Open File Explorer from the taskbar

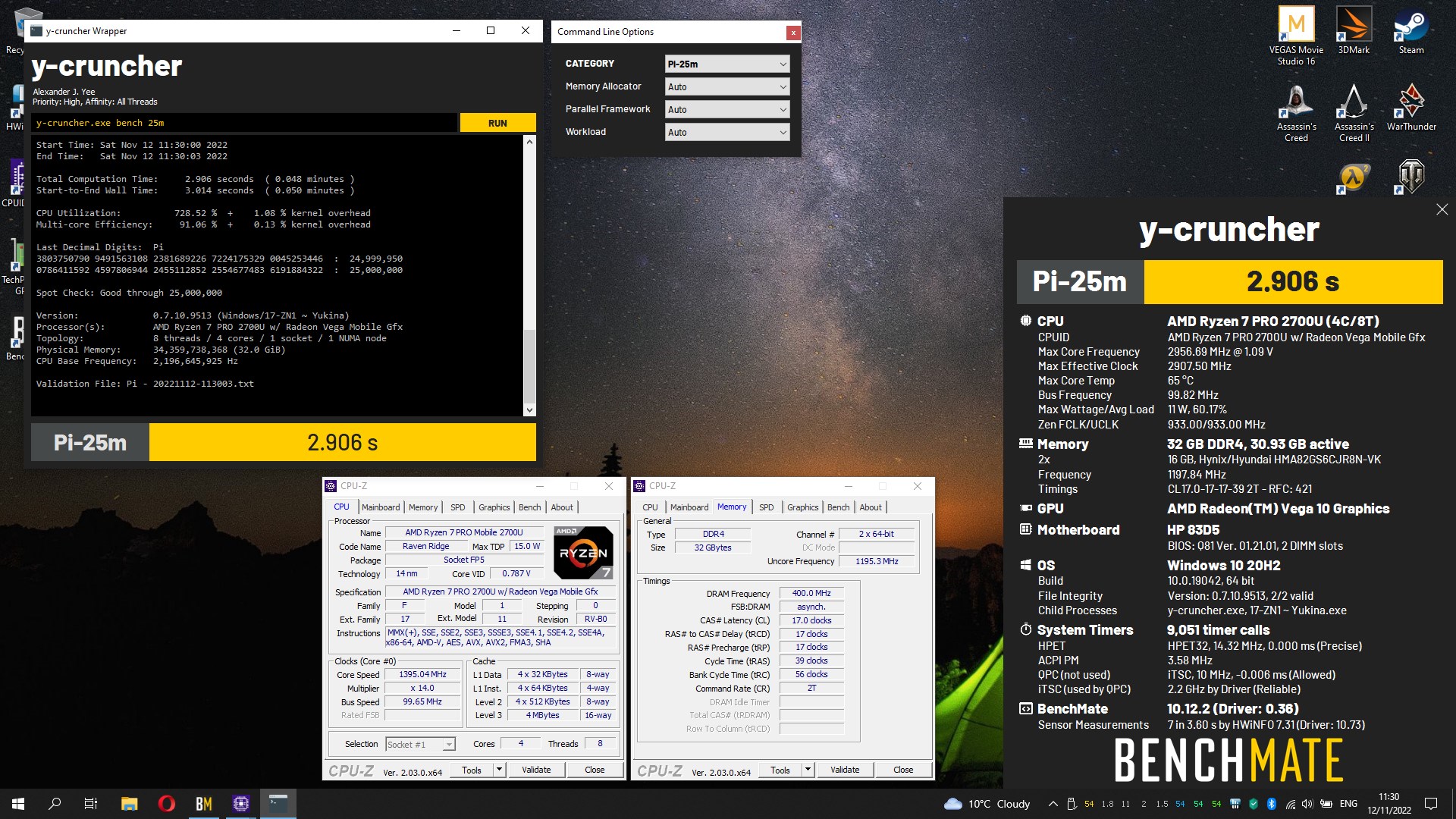[130, 804]
